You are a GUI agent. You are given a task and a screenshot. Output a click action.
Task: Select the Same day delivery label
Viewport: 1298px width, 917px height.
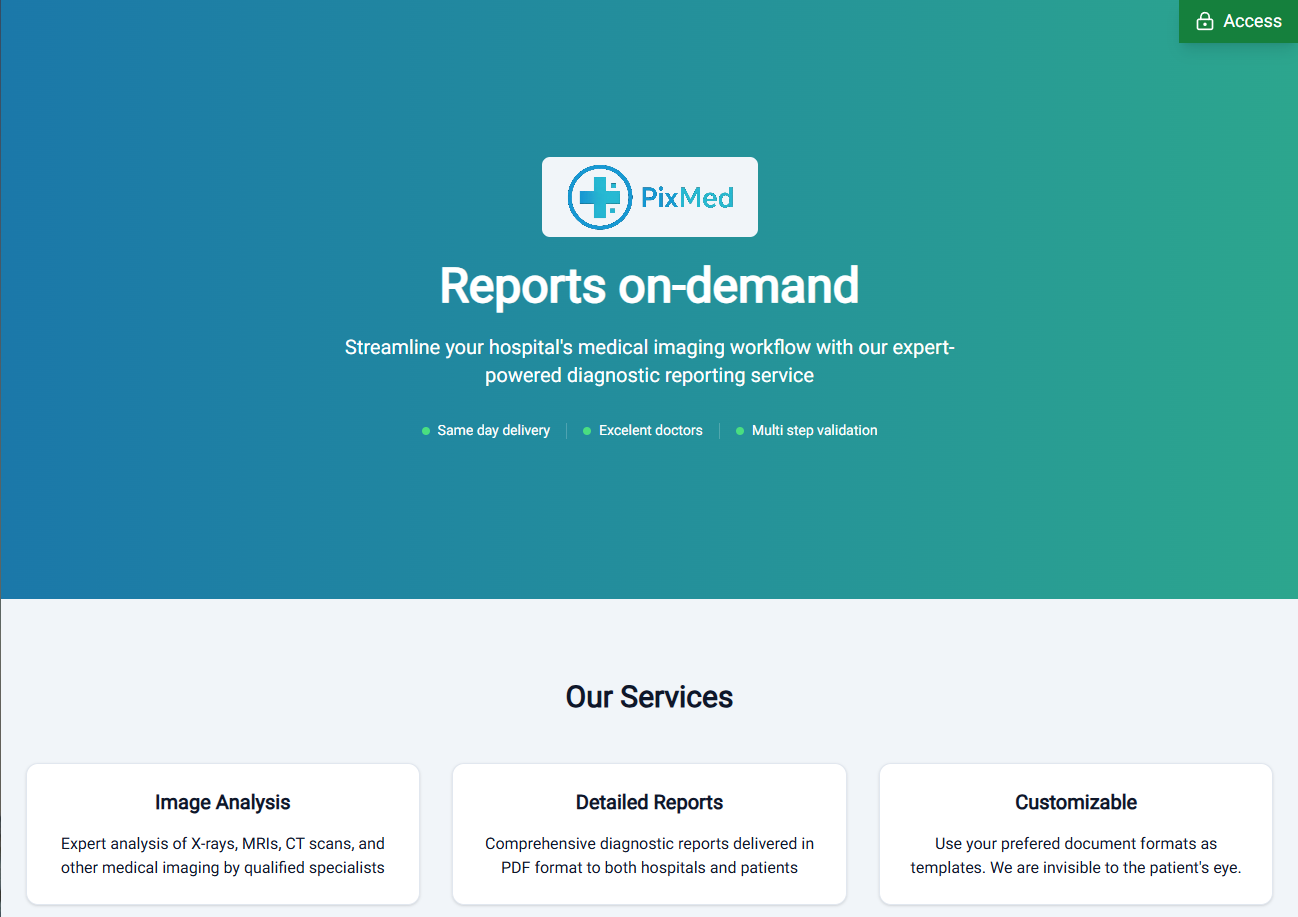[494, 430]
